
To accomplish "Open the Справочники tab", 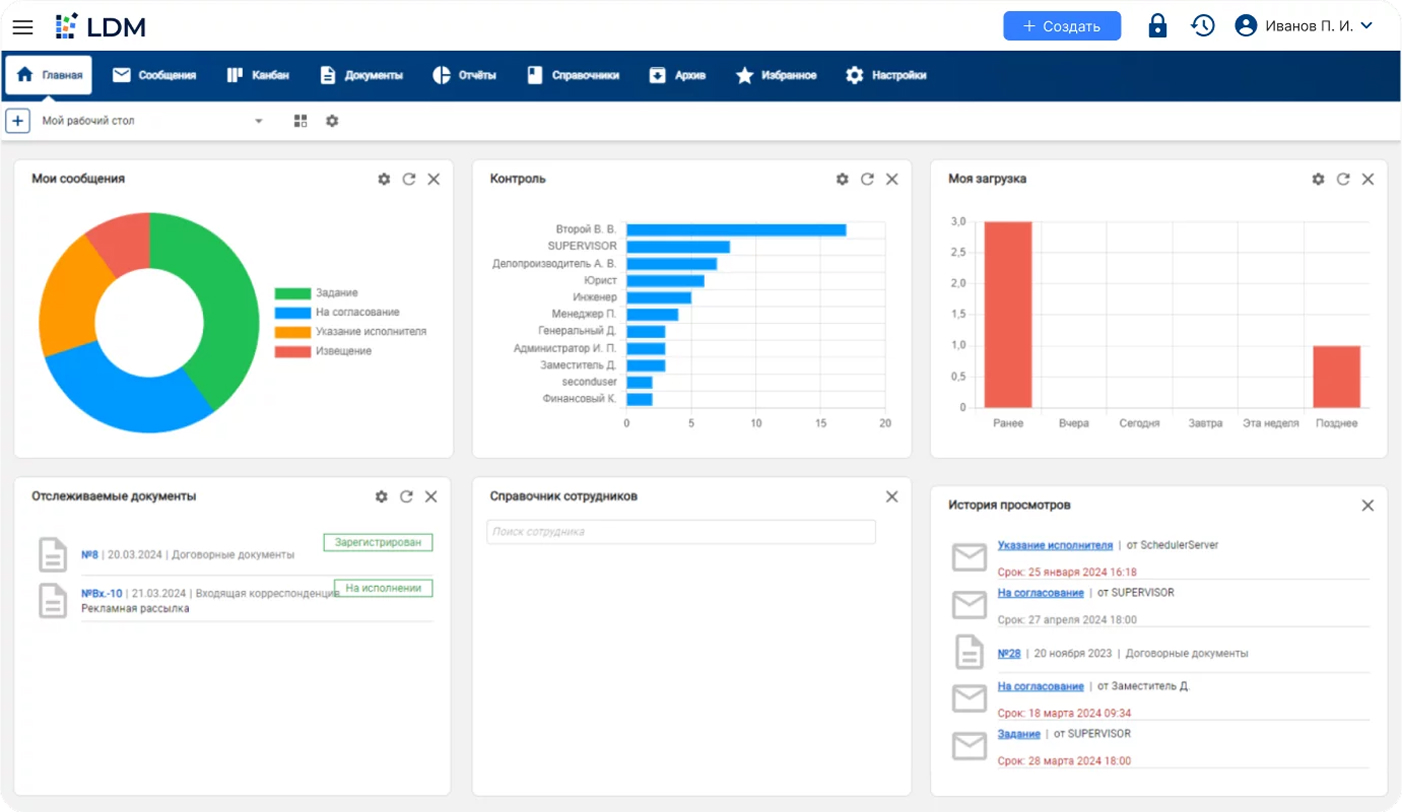I will (573, 75).
